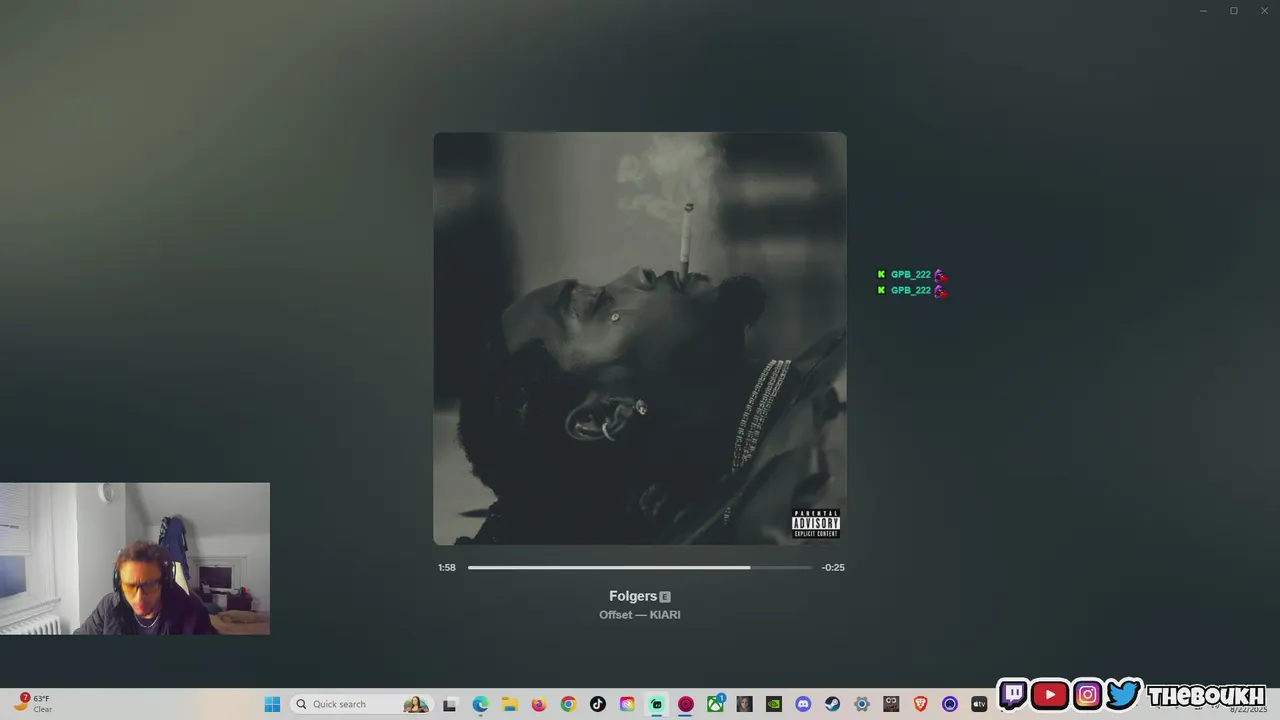Click the Folgers album artwork
The image size is (1280, 720).
640,338
